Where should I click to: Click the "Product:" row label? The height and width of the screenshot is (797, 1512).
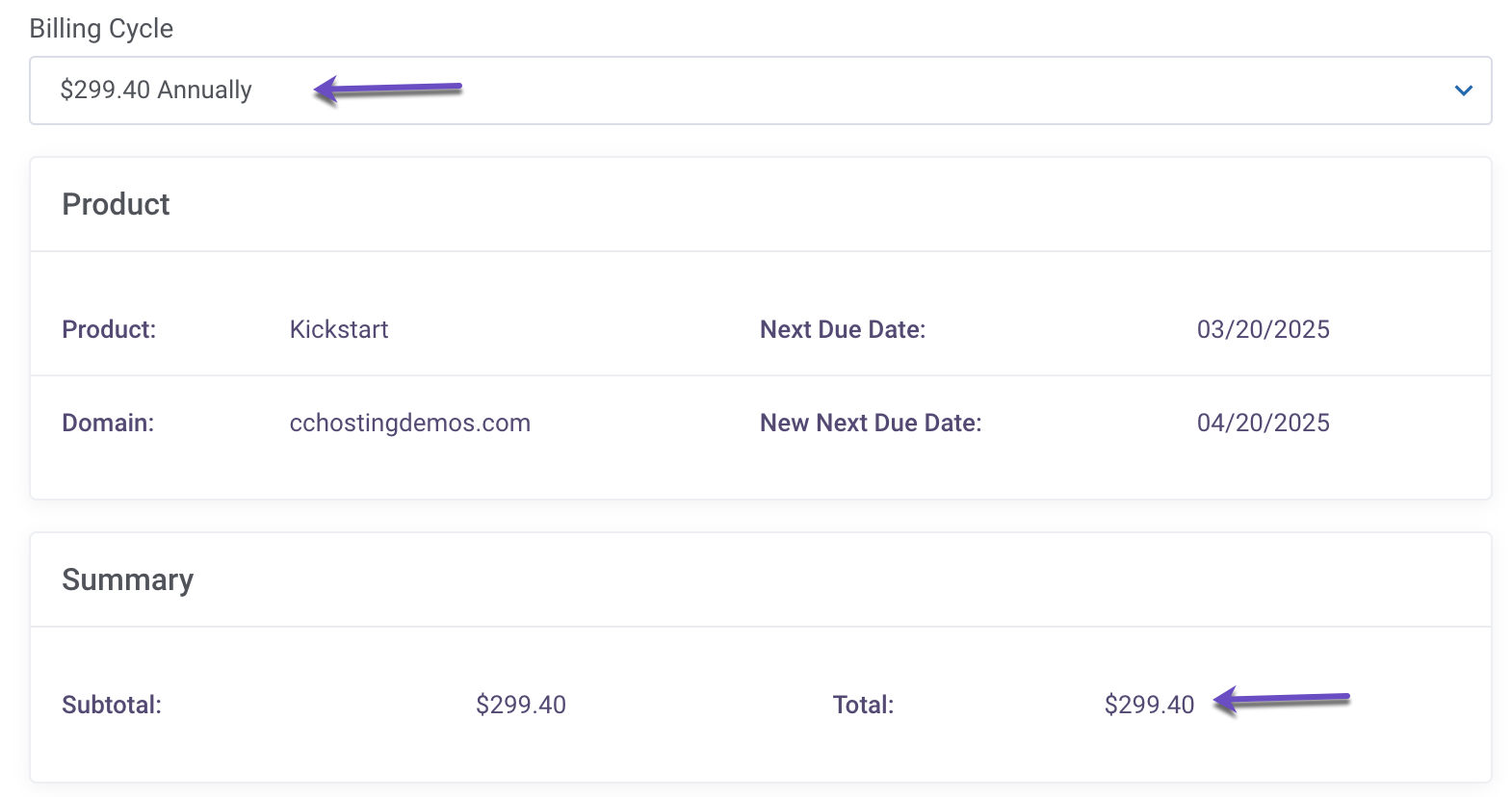109,329
